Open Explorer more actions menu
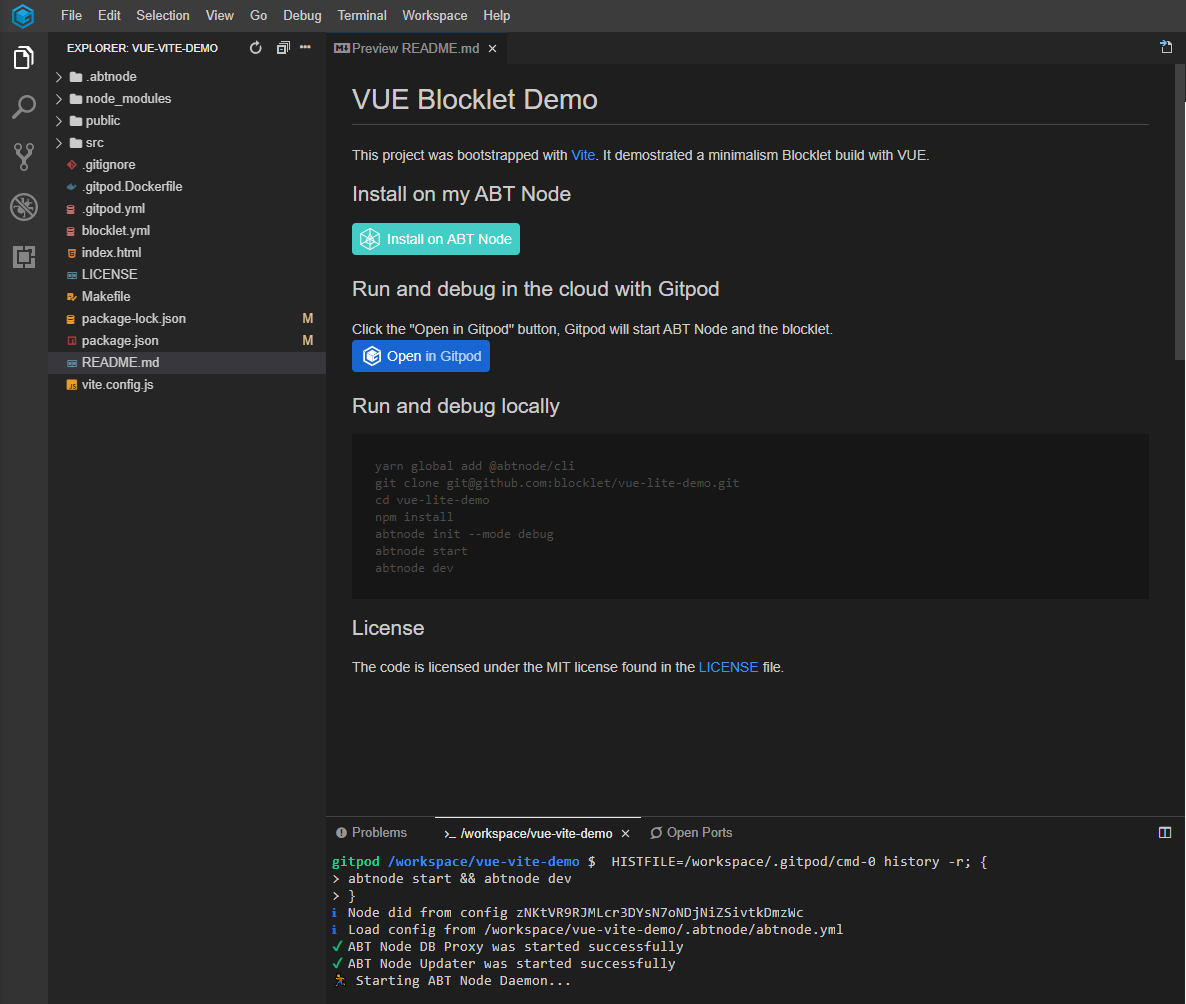Viewport: 1186px width, 1004px height. (x=306, y=48)
